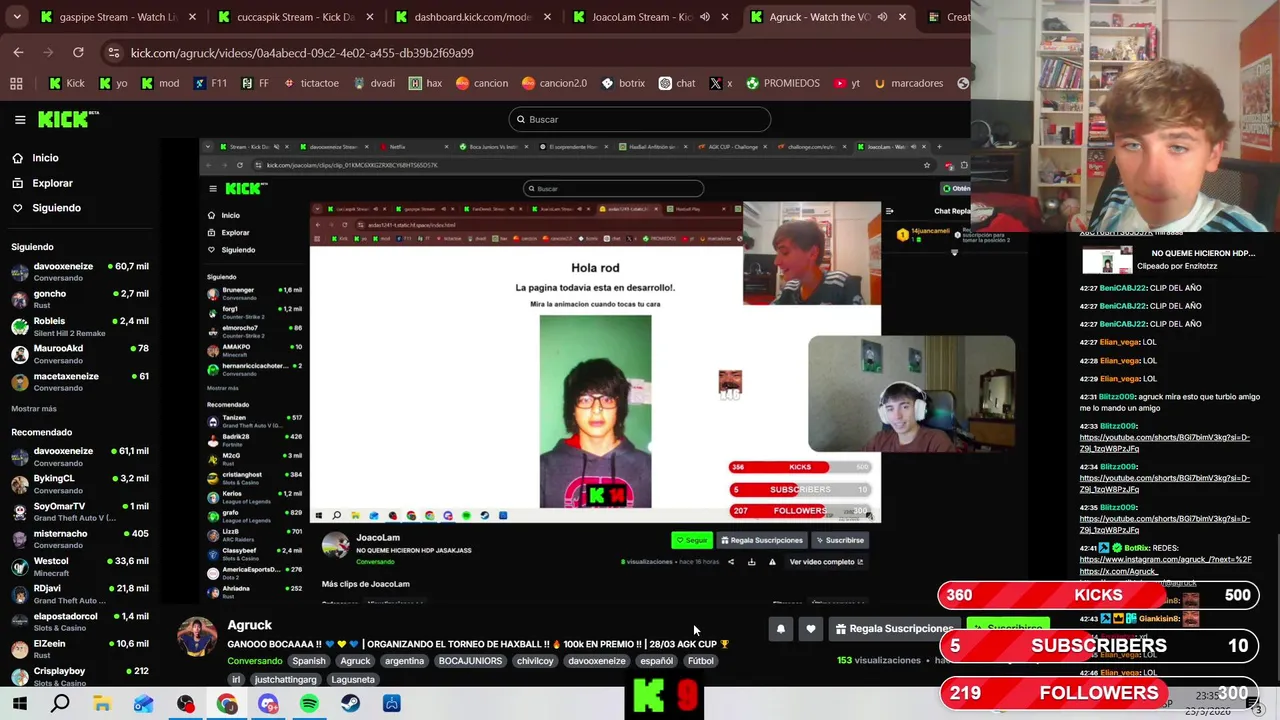The width and height of the screenshot is (1280, 720).
Task: Open the 'Conversando' category link under Agruck
Action: [254, 661]
